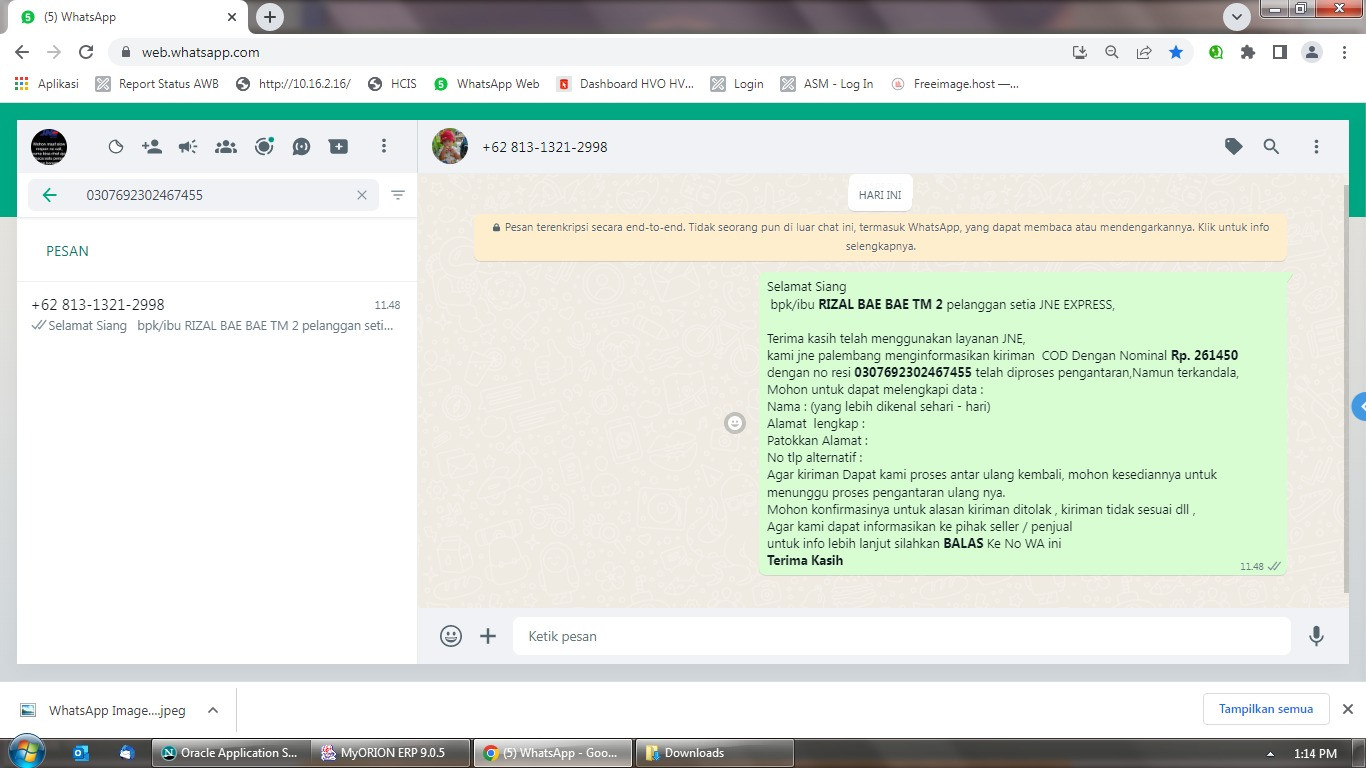The width and height of the screenshot is (1366, 768).
Task: Click the Terima Kasih closing text
Action: click(x=805, y=560)
